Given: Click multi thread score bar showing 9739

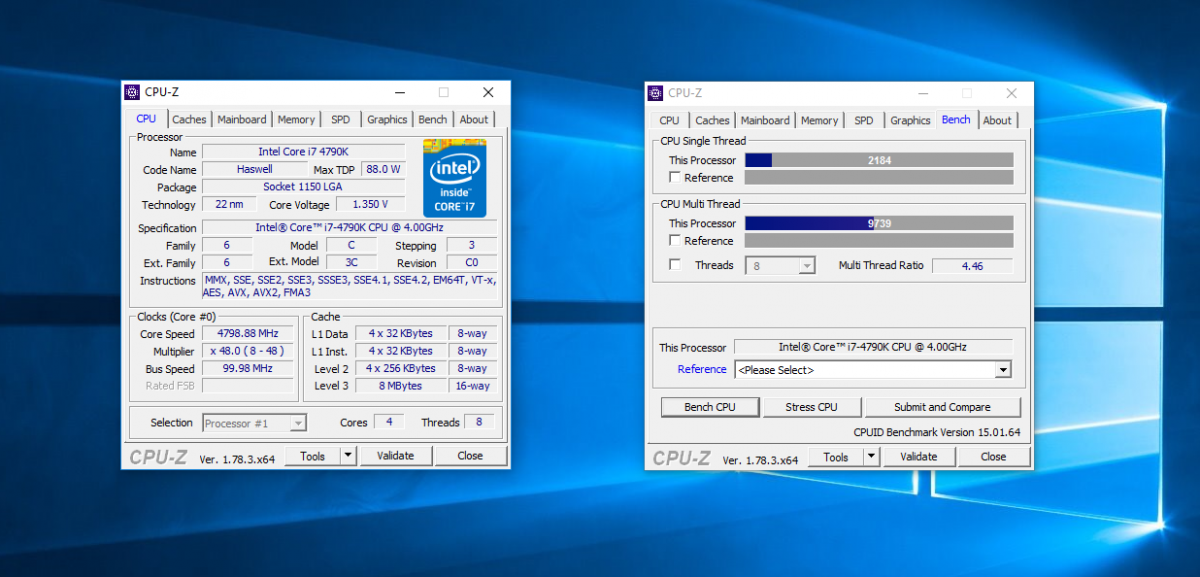Looking at the screenshot, I should pos(879,223).
